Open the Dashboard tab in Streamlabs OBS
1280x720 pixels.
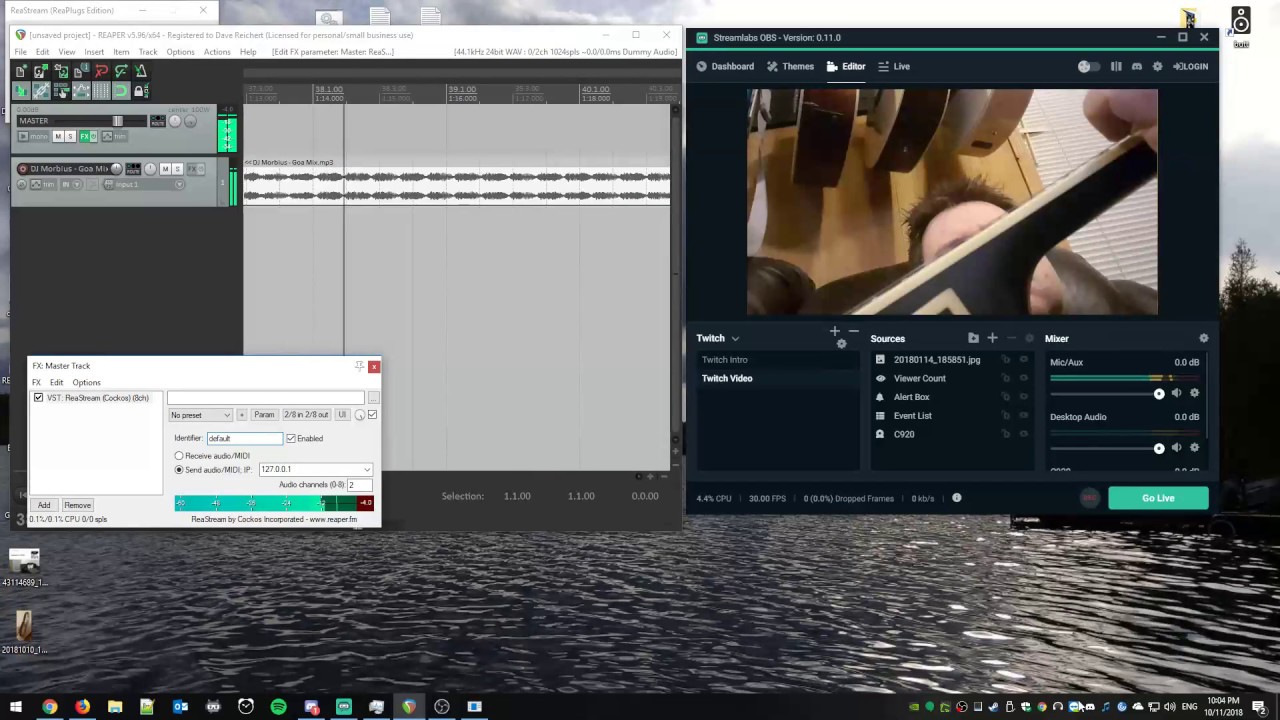point(725,66)
